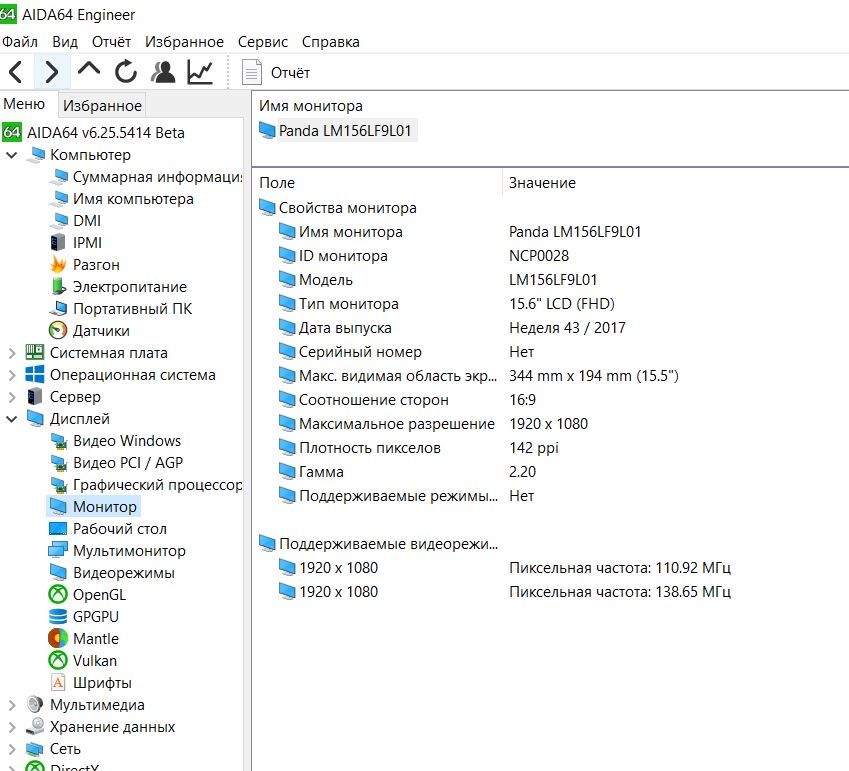Switch to the Меню tab in the sidebar

click(24, 103)
